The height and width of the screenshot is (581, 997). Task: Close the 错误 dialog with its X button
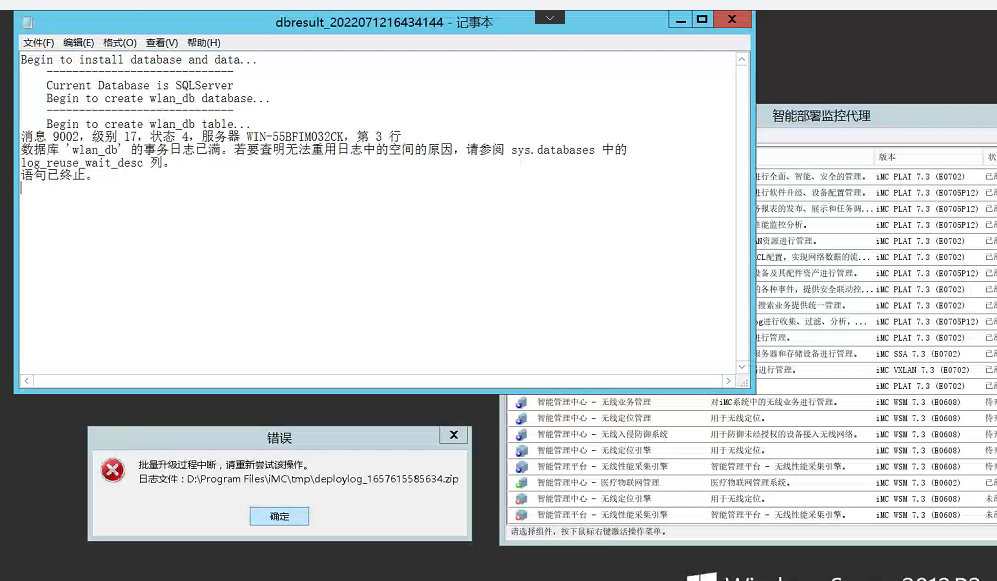tap(453, 435)
